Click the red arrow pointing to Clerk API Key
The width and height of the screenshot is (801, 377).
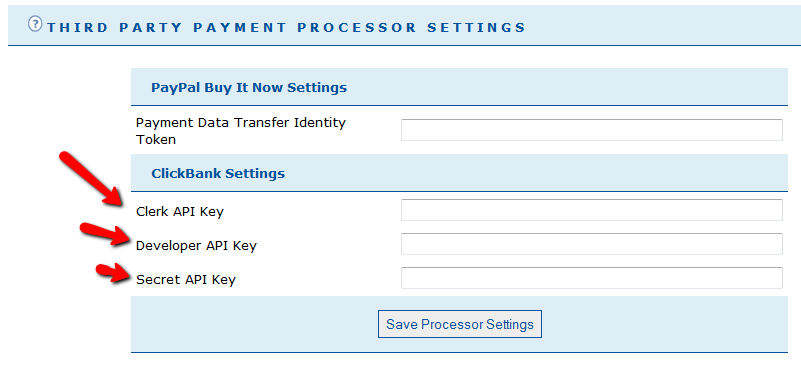click(x=91, y=179)
